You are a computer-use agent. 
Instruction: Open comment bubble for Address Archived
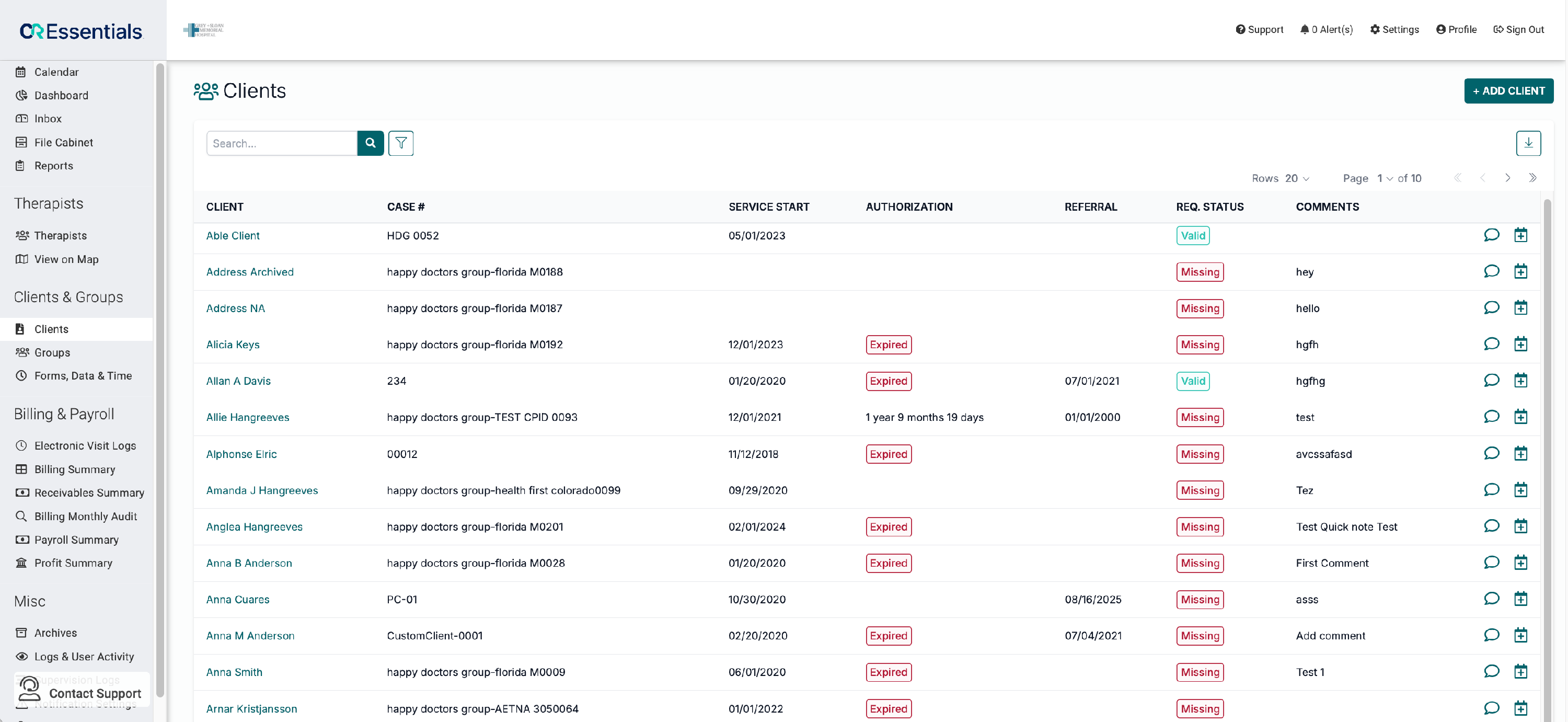1491,271
